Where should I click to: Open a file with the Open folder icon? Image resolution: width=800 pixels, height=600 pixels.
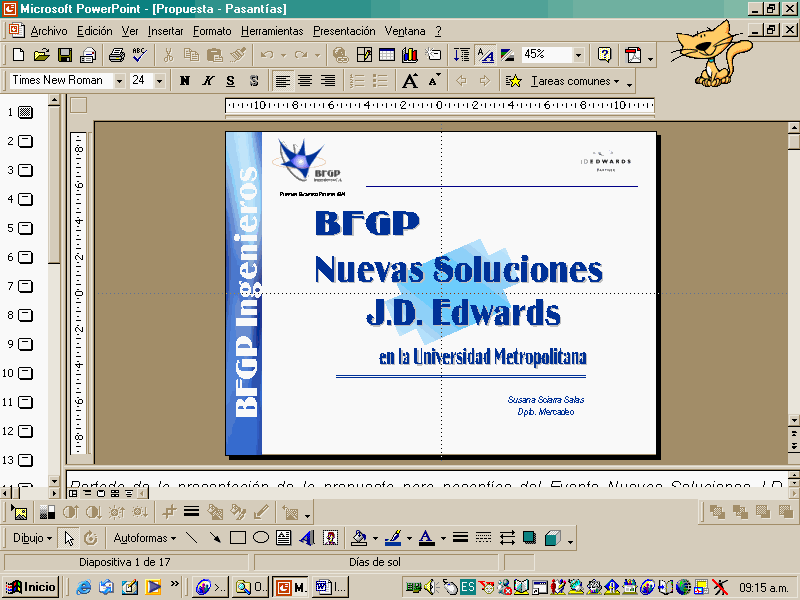[41, 55]
